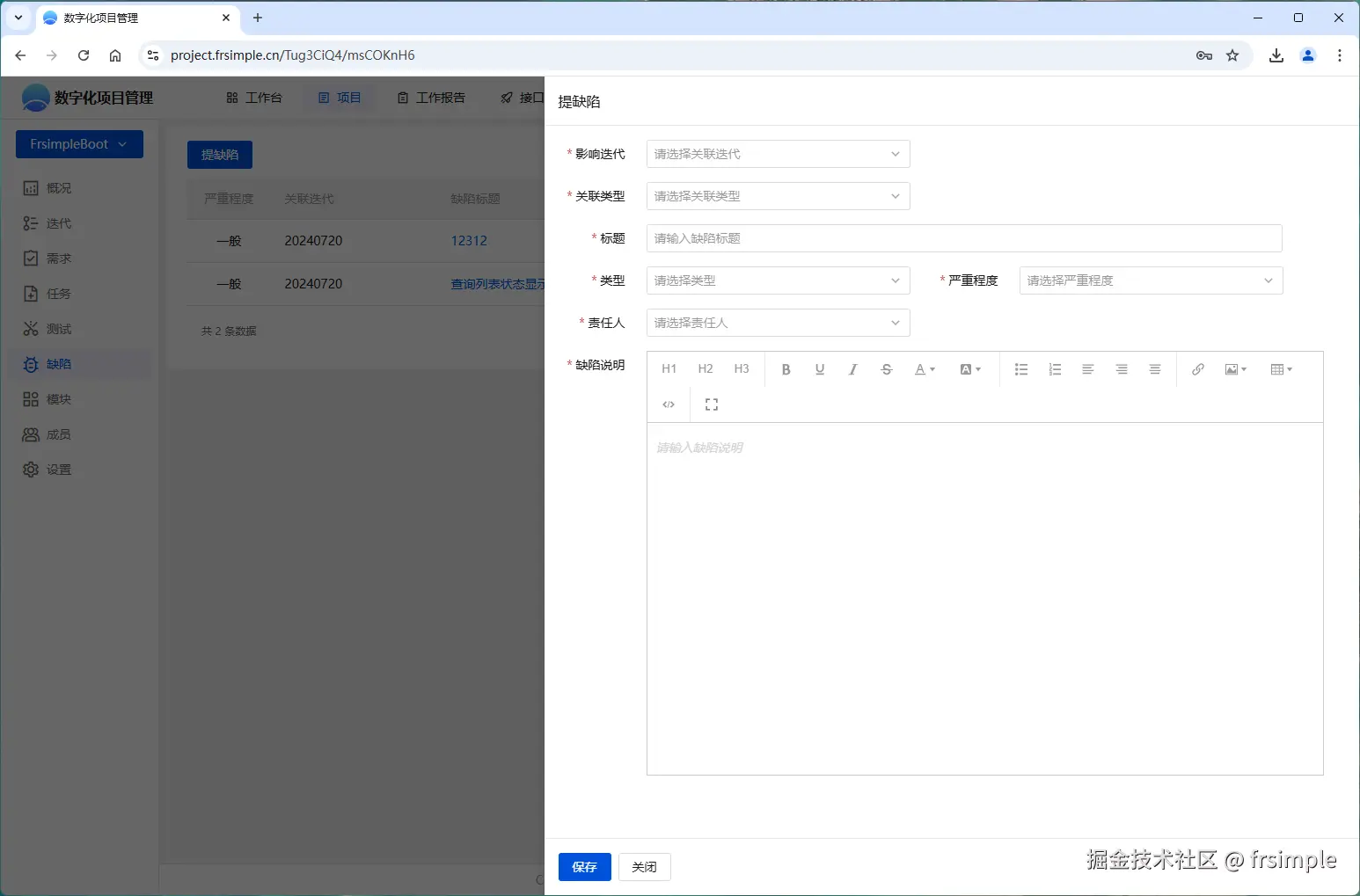Expand the 影响迭代 dropdown
This screenshot has width=1360, height=896.
(x=776, y=154)
